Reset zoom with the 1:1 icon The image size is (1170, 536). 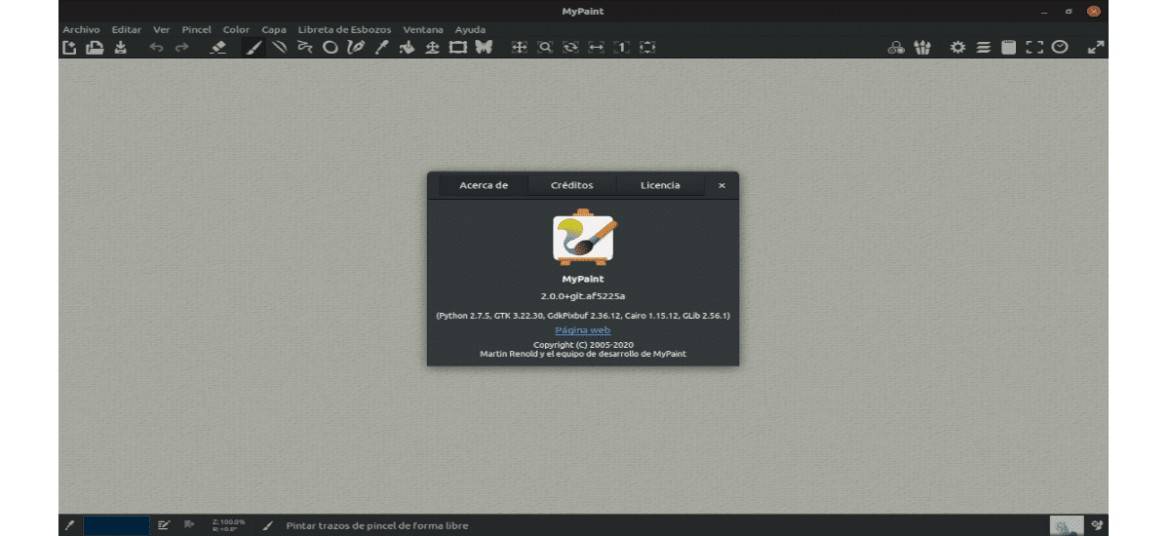622,48
